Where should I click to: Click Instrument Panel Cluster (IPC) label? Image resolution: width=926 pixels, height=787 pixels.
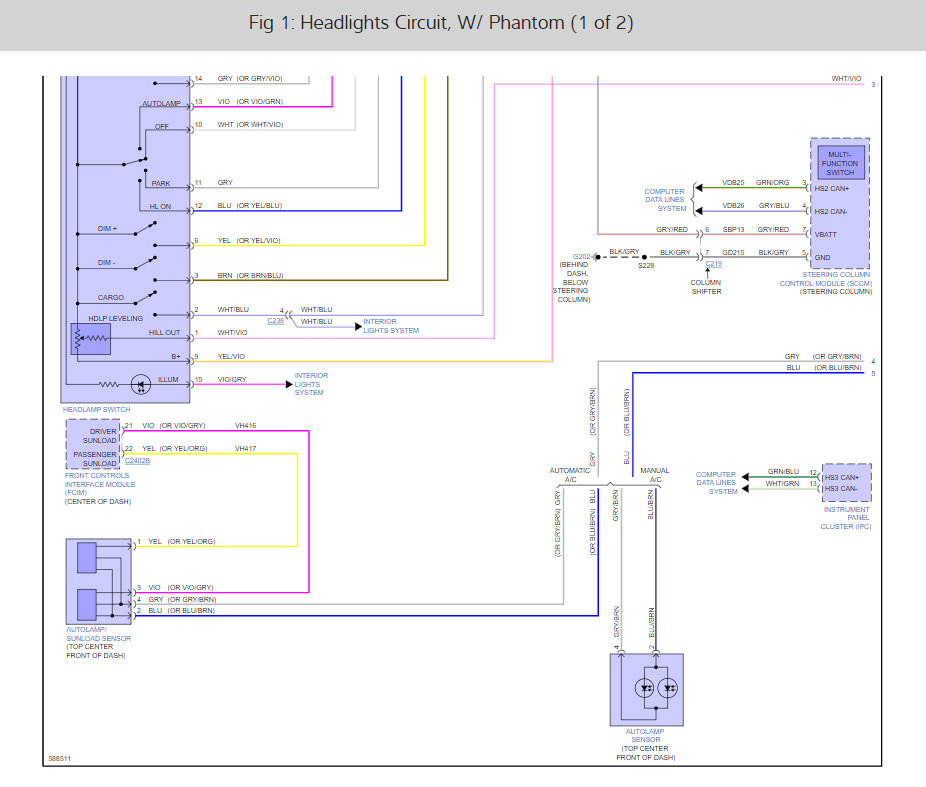[846, 518]
